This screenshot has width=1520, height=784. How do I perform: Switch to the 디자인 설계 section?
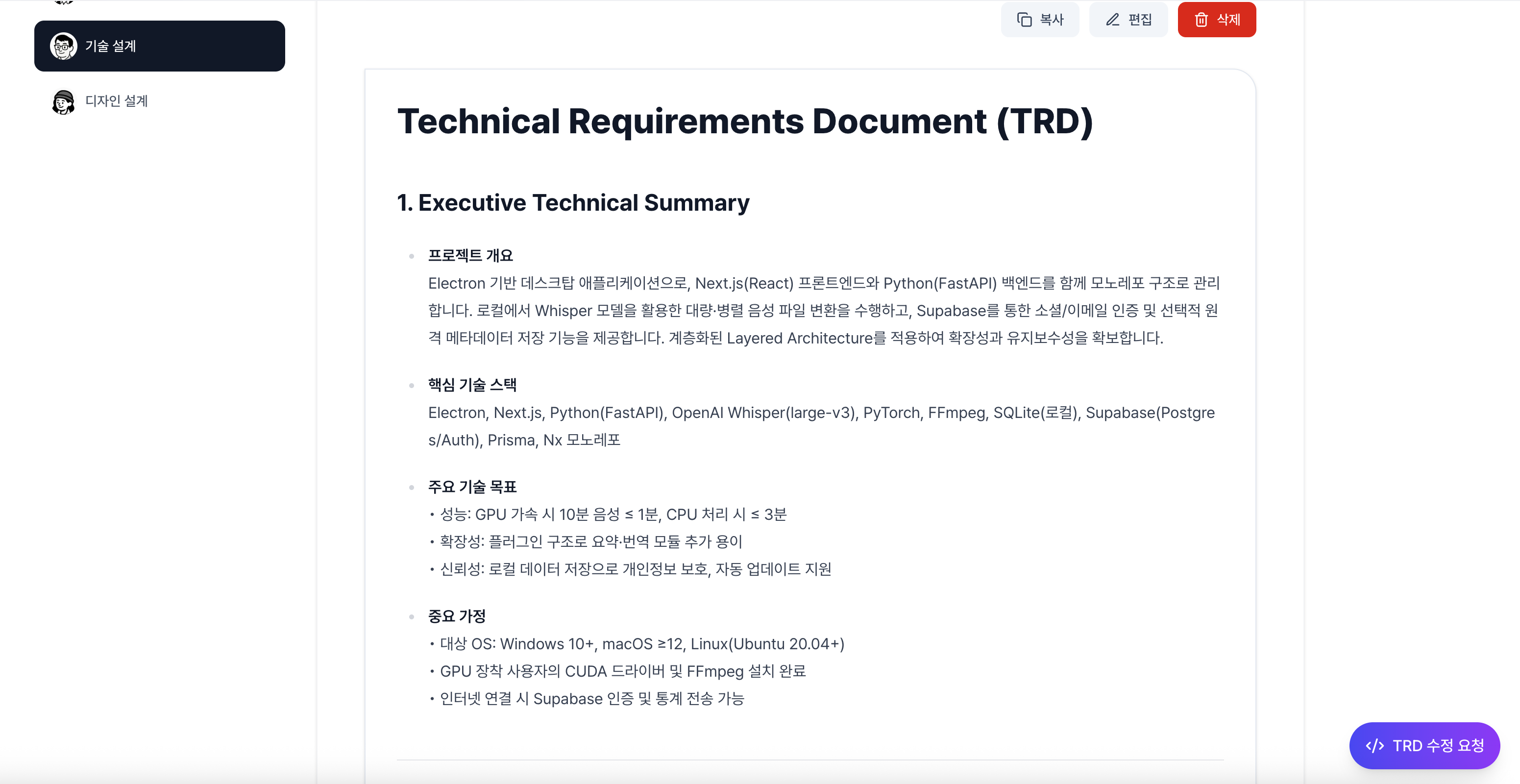[117, 100]
